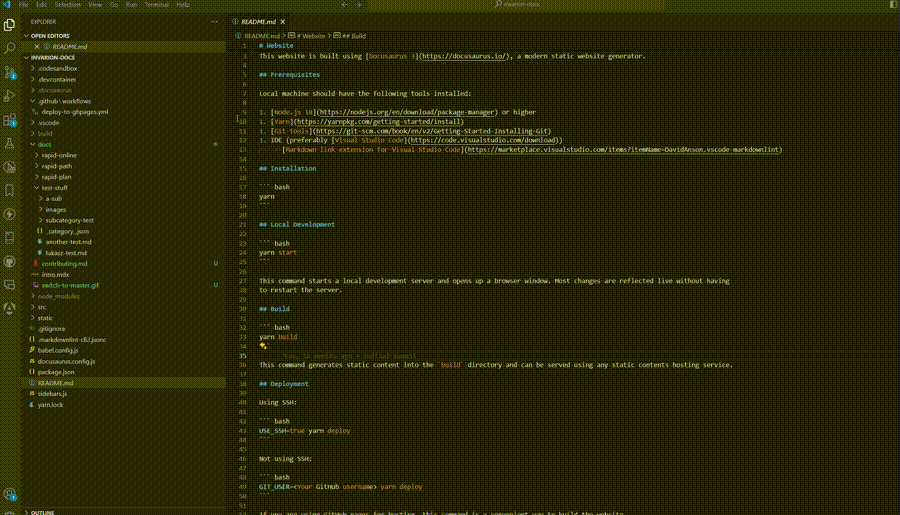Click the switch-to-master.gif file icon
Viewport: 900px width, 515px height.
[x=36, y=285]
